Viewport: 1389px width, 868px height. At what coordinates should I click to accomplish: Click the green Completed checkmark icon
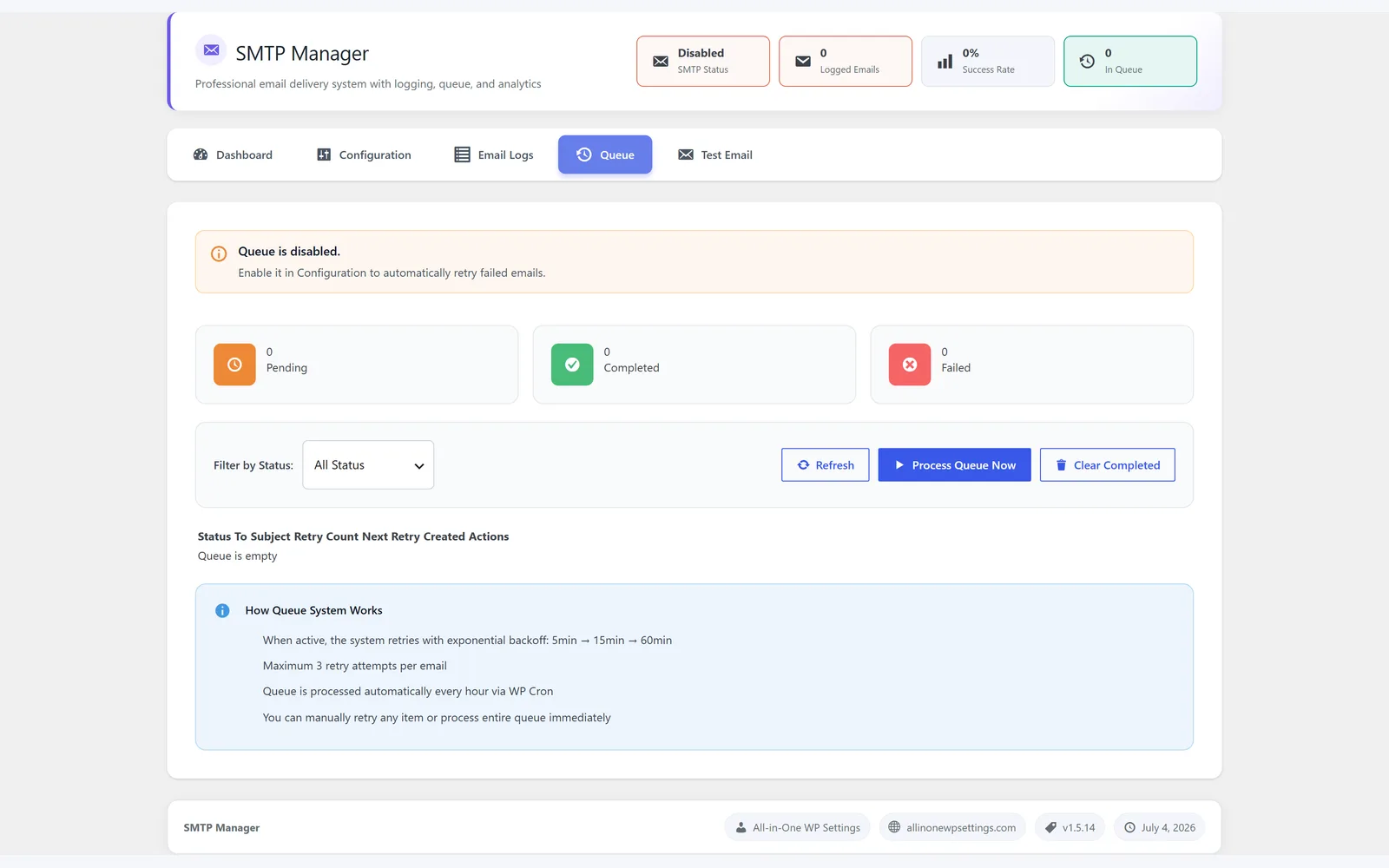572,365
